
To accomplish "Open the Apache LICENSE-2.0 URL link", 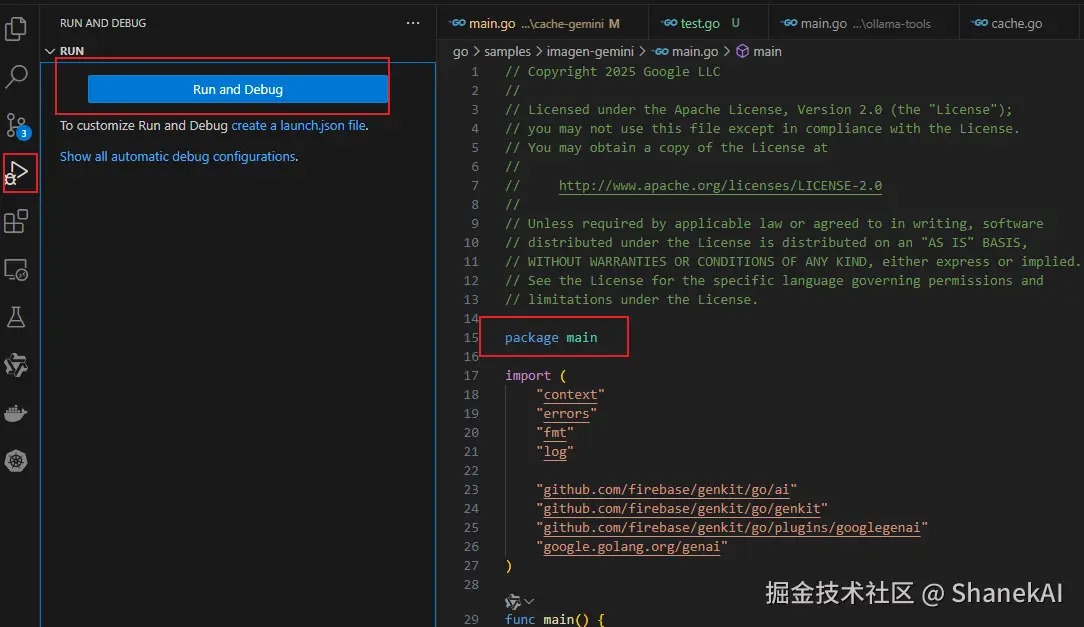I will (720, 185).
